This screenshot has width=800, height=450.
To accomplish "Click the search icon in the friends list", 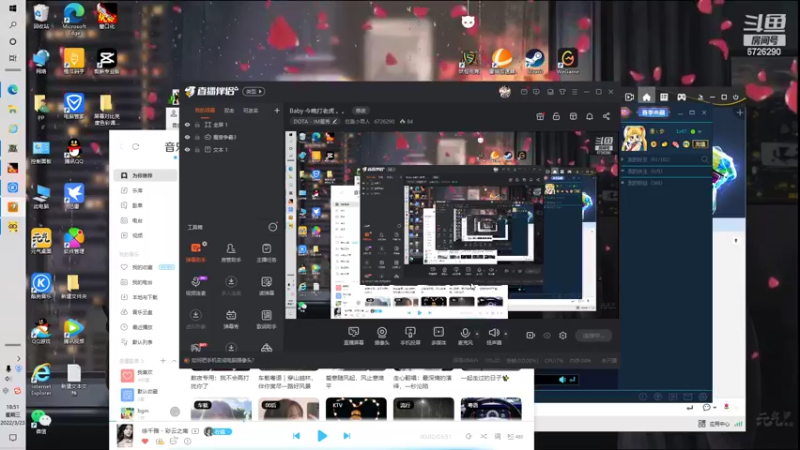I will point(705,159).
